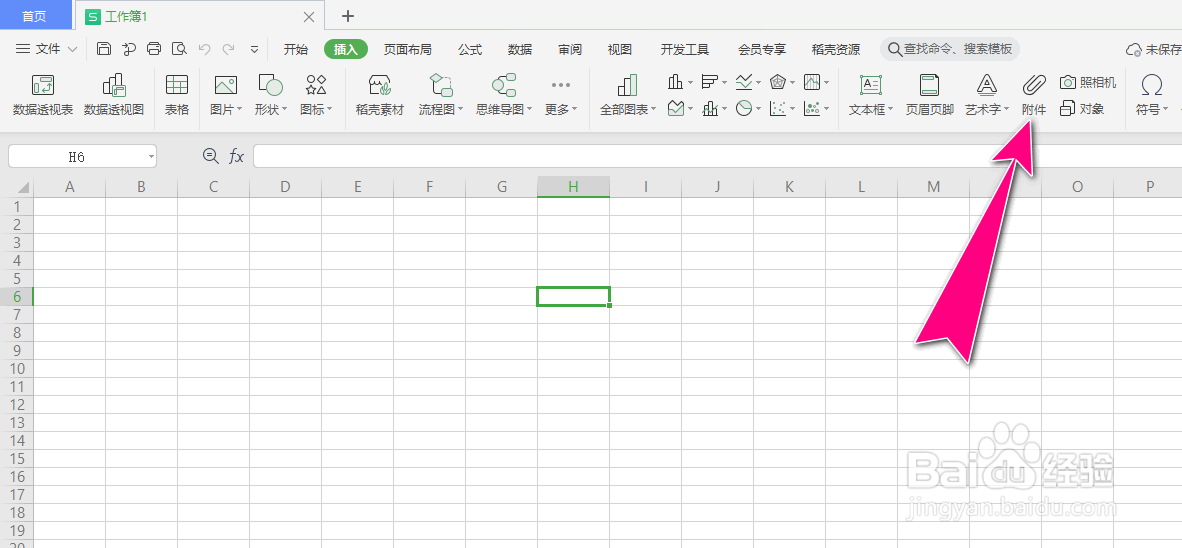This screenshot has height=548, width=1182.
Task: Click the Redo arrow
Action: click(x=228, y=49)
